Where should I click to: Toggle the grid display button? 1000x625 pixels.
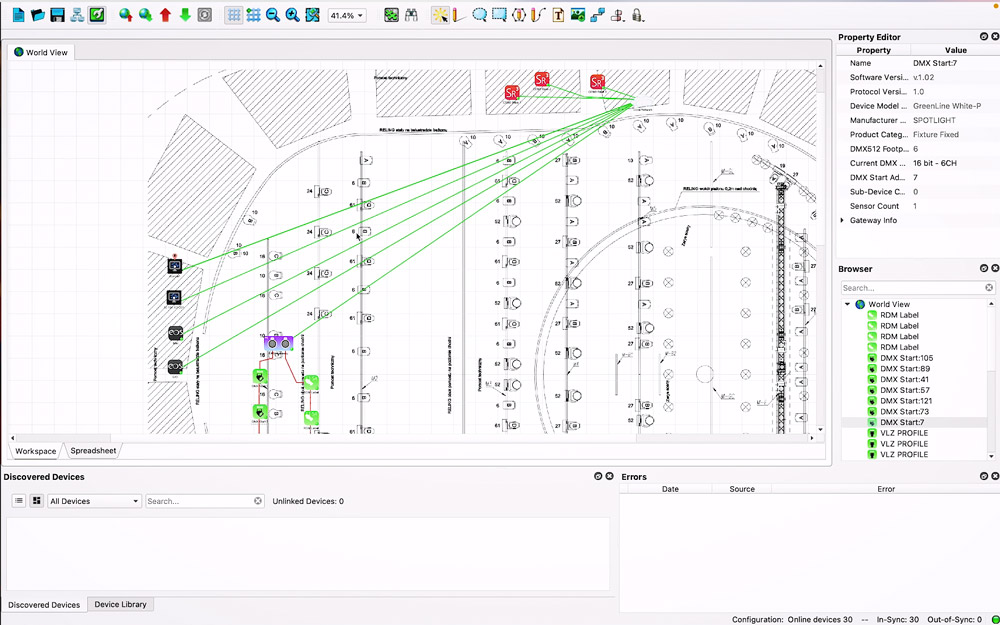click(x=234, y=15)
